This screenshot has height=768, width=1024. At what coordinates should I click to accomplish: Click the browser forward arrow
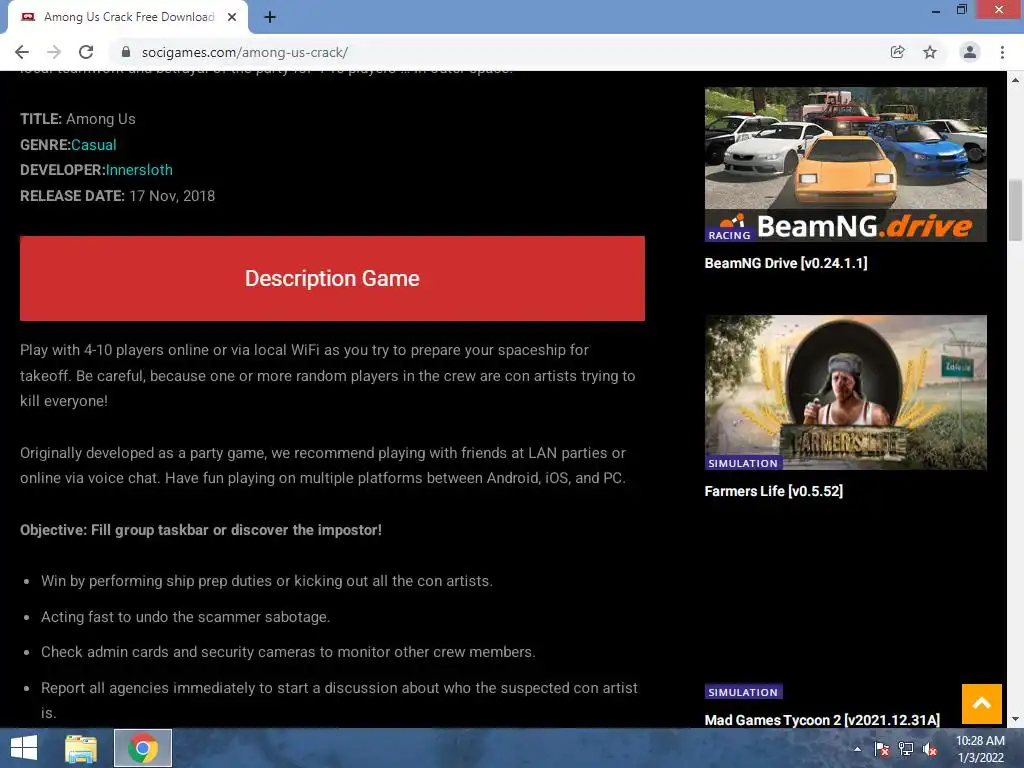click(54, 52)
